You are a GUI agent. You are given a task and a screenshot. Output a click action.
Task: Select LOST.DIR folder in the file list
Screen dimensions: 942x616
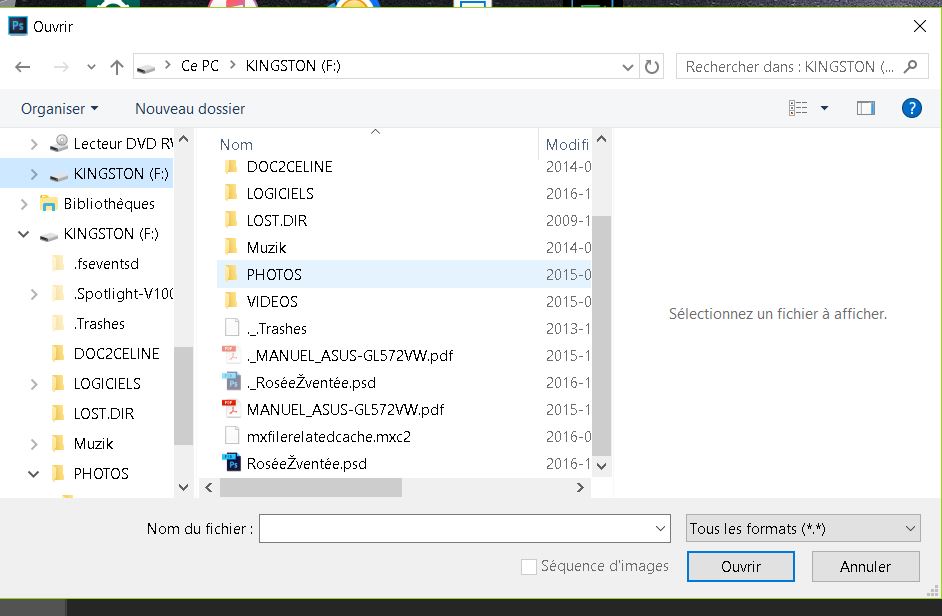point(266,221)
